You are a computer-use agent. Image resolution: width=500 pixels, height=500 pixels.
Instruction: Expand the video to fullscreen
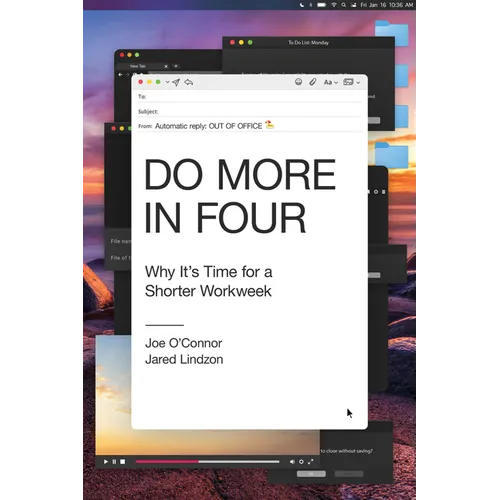[x=311, y=462]
